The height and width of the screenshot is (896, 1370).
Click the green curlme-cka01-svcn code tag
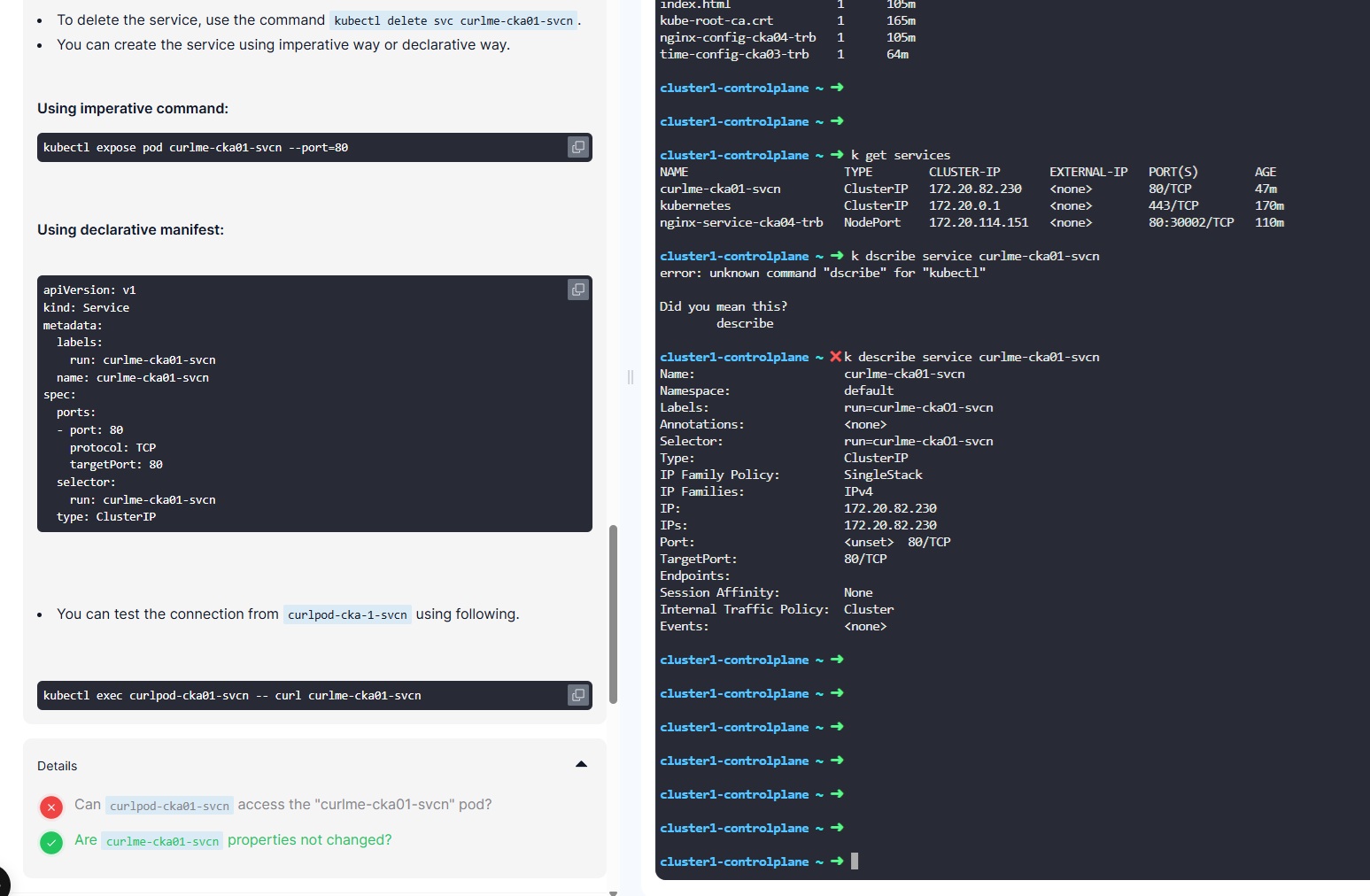point(162,841)
